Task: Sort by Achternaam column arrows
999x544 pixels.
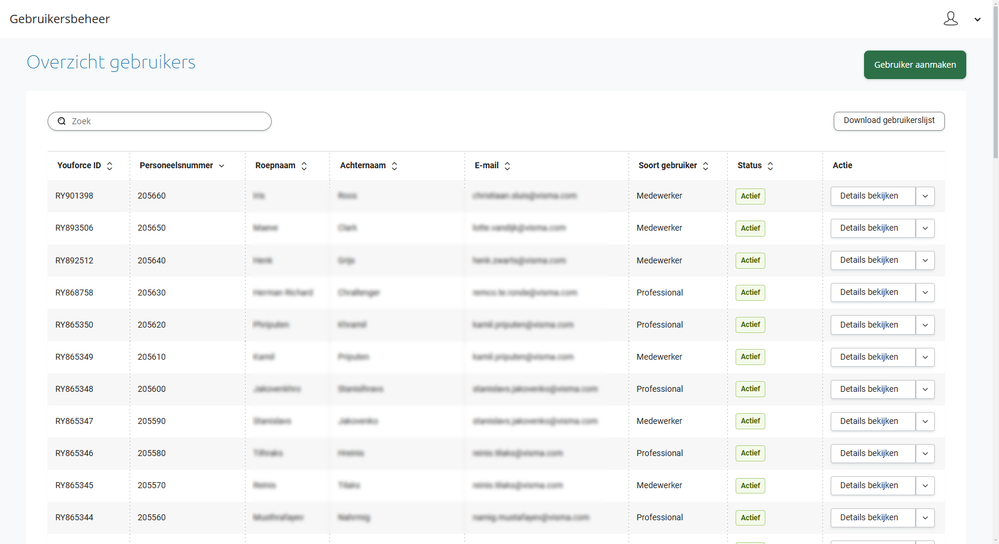Action: coord(395,166)
